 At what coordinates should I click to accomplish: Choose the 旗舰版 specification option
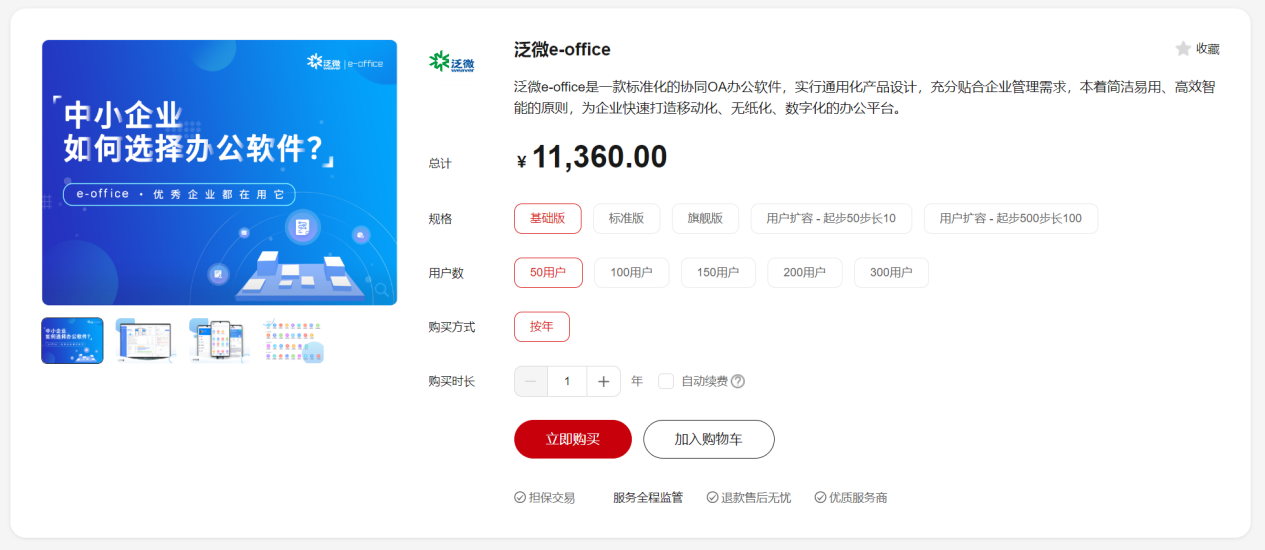tap(705, 218)
